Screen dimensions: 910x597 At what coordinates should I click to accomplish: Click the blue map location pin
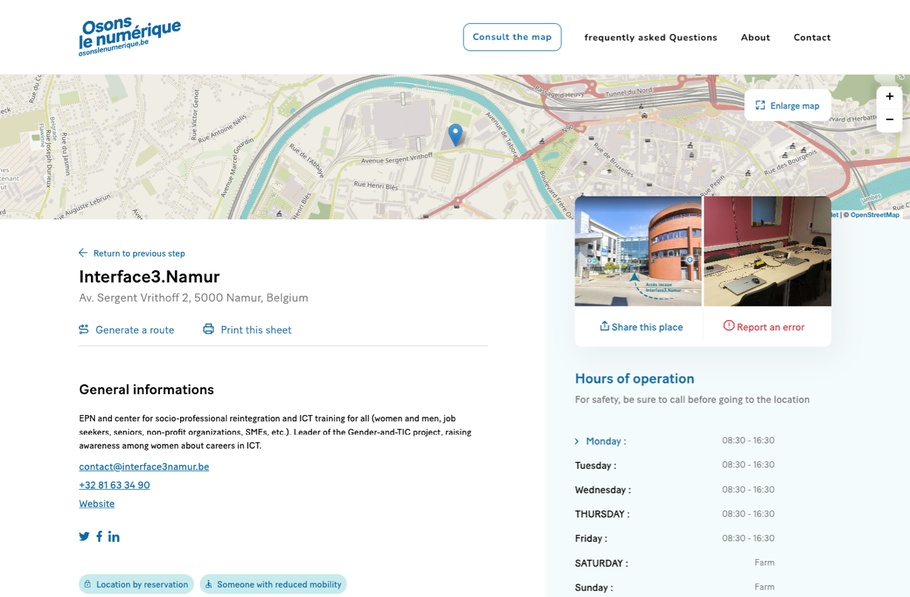(x=455, y=133)
